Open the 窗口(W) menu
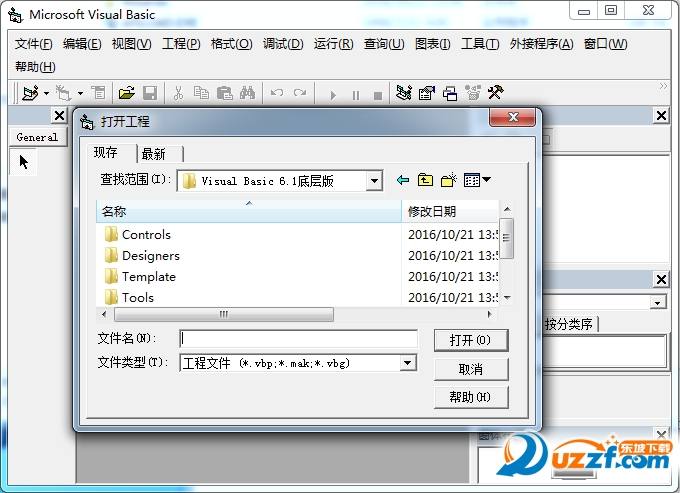680x493 pixels. point(605,44)
